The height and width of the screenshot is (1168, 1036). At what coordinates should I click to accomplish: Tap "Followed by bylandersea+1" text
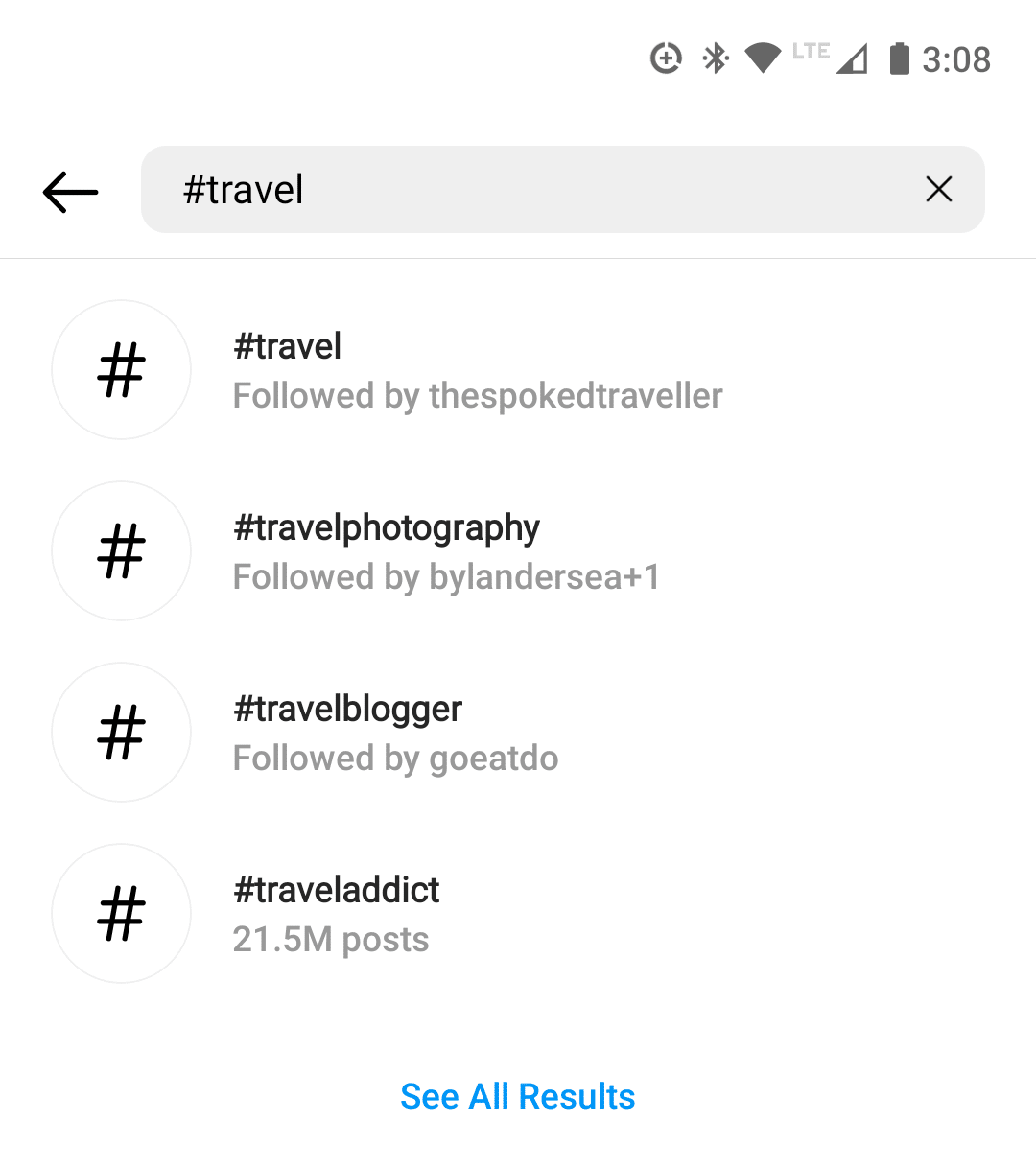tap(446, 577)
